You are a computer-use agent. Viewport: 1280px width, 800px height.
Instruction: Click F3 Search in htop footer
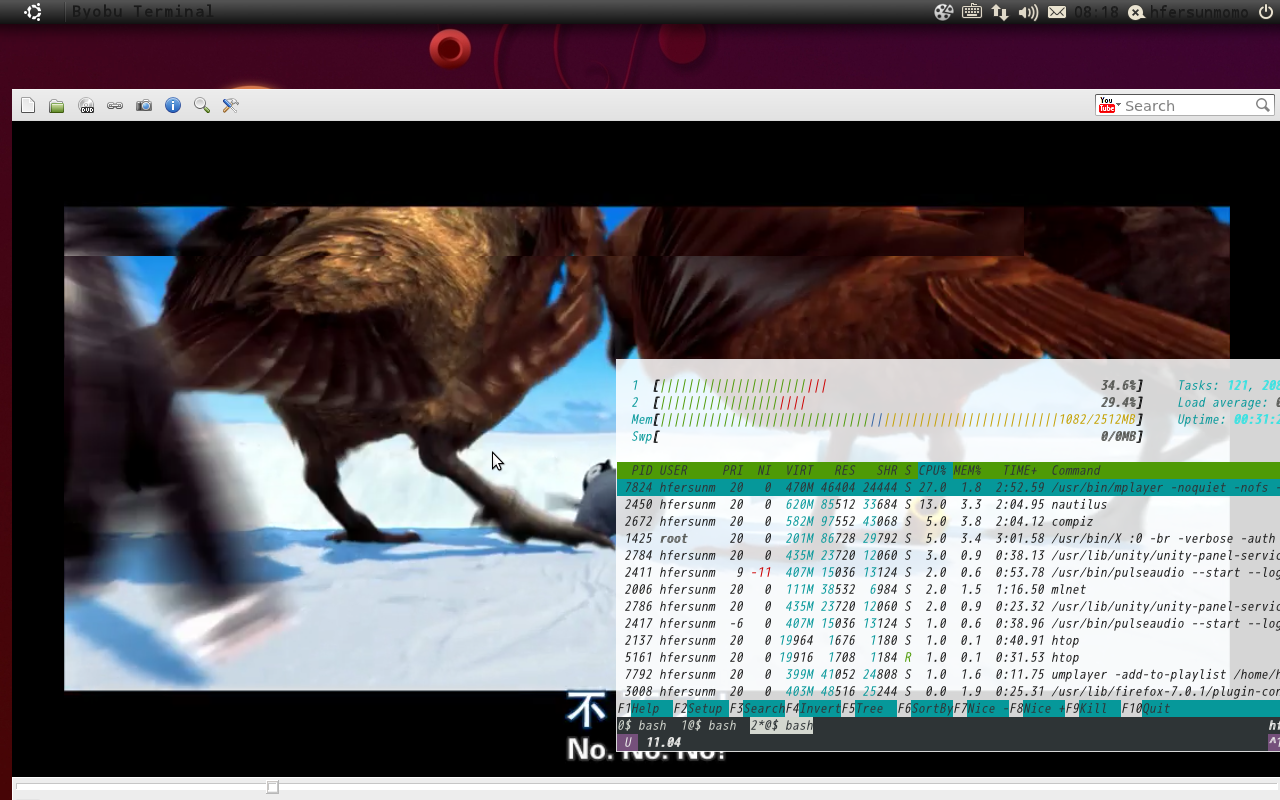pos(757,708)
